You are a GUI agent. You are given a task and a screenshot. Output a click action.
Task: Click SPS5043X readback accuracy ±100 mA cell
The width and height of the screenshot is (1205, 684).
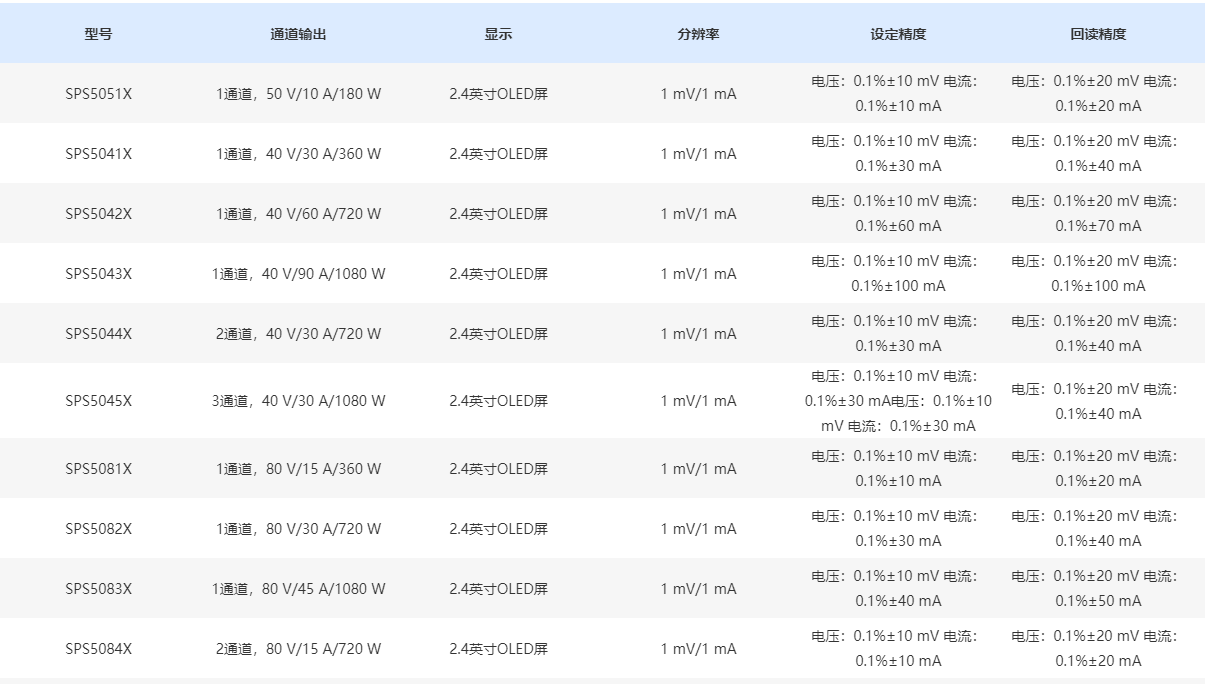(1098, 274)
